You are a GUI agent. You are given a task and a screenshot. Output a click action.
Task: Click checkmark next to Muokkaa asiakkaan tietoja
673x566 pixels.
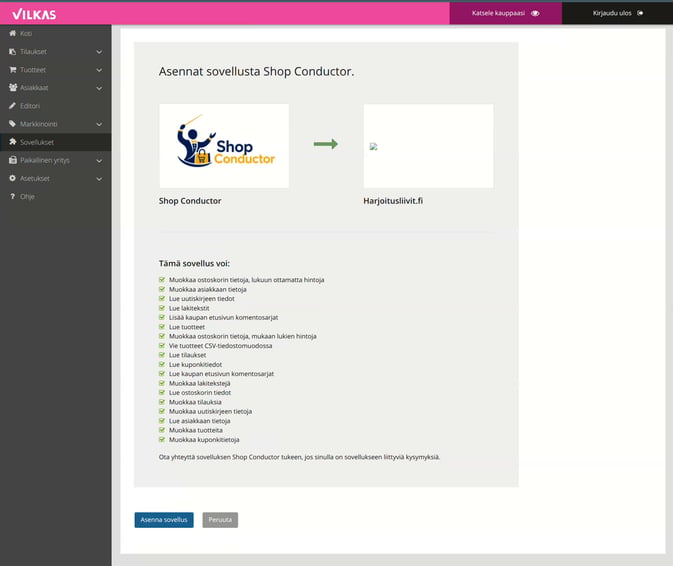coord(162,289)
